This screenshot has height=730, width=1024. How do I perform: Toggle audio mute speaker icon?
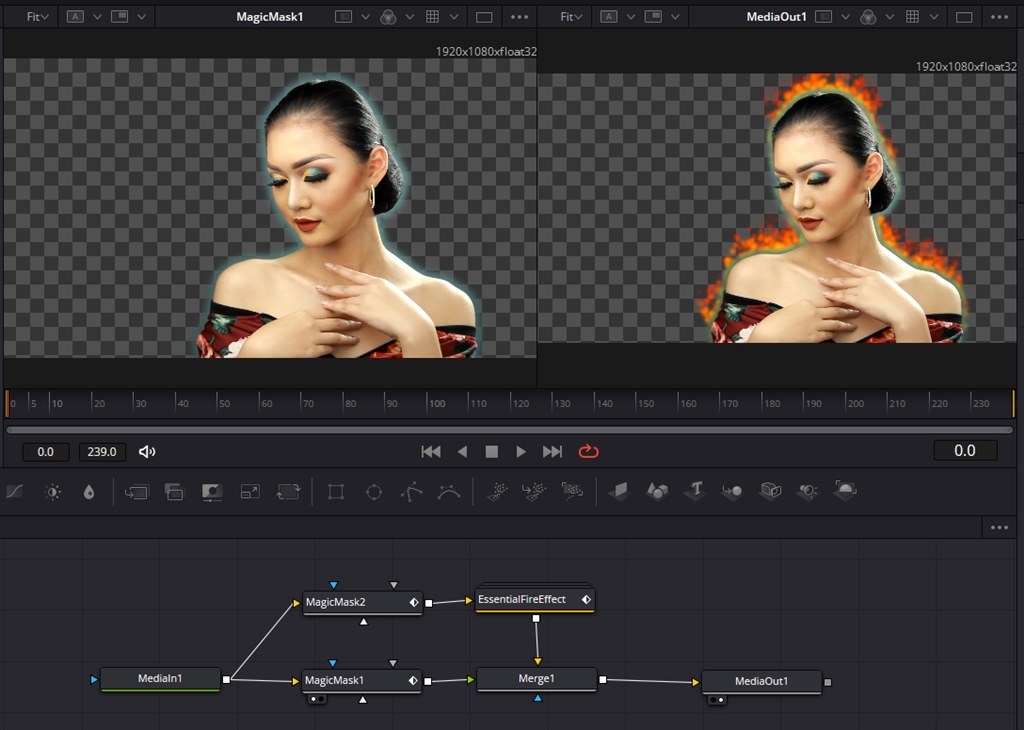coord(147,452)
